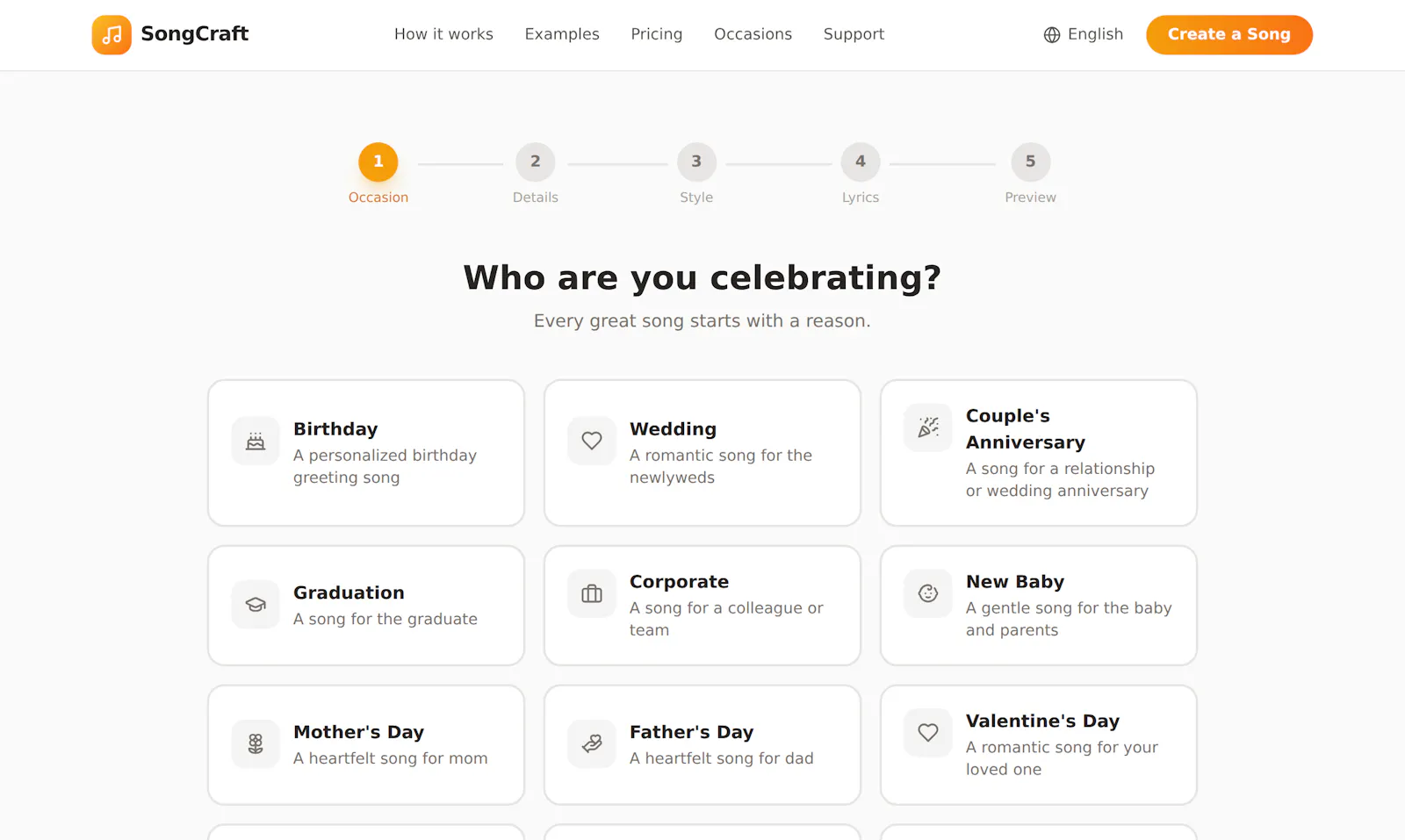Screen dimensions: 1405x840
Task: Open the English language selector
Action: coord(1084,34)
